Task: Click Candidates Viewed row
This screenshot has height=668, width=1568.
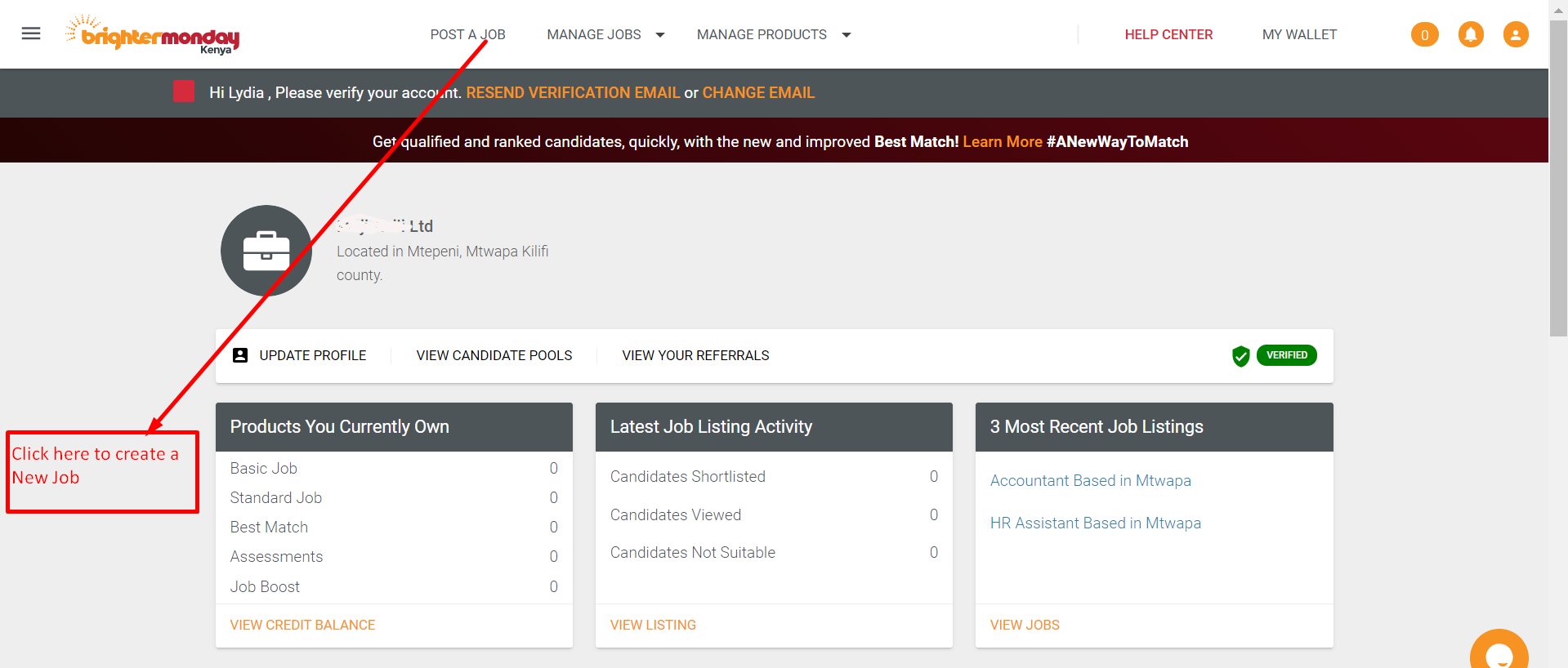Action: (774, 514)
